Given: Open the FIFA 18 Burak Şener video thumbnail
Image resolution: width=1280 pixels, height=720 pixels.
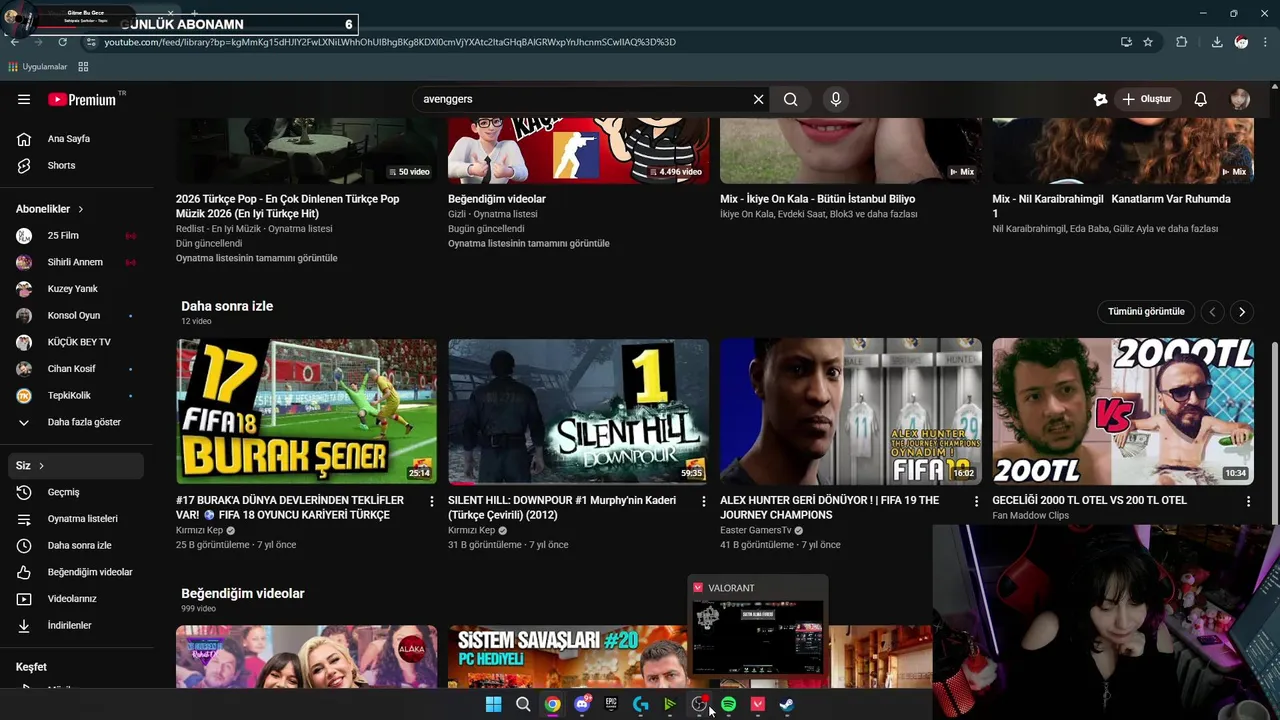Looking at the screenshot, I should click(x=306, y=411).
